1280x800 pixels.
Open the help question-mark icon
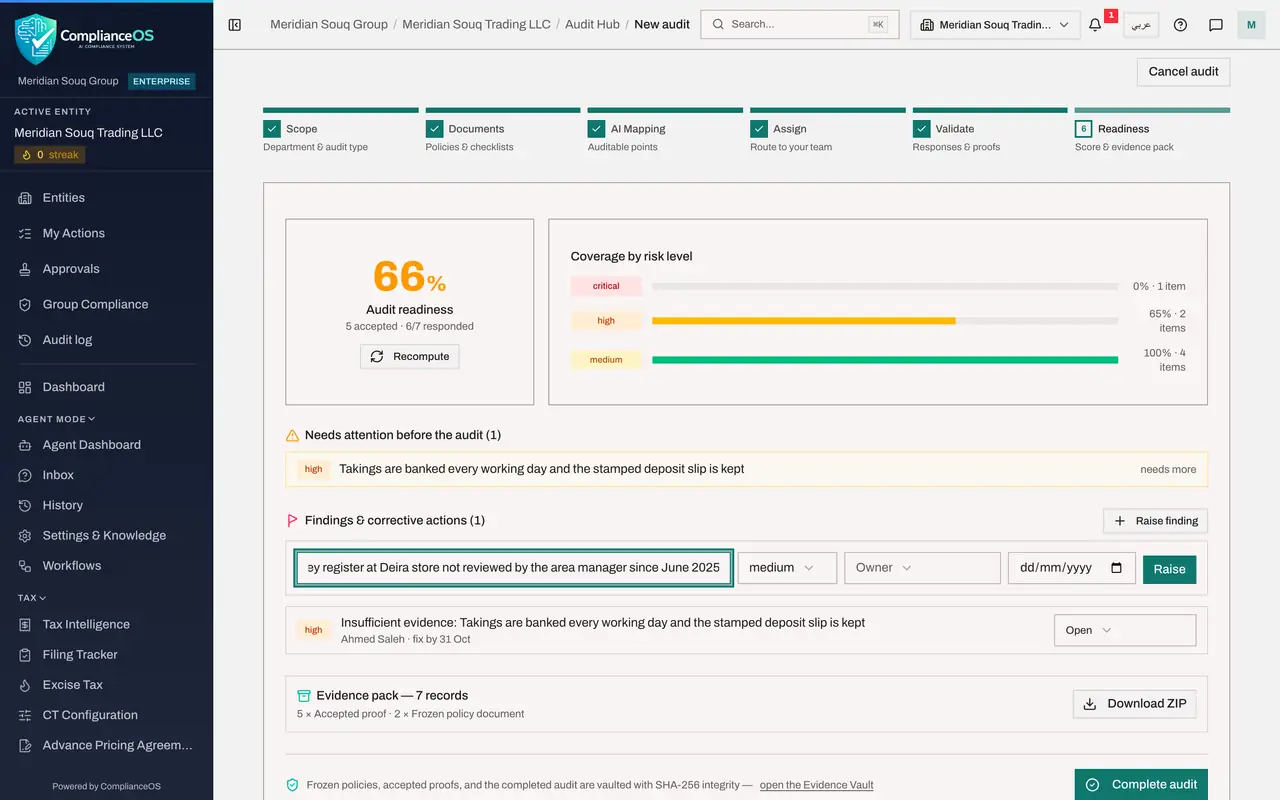click(x=1180, y=25)
